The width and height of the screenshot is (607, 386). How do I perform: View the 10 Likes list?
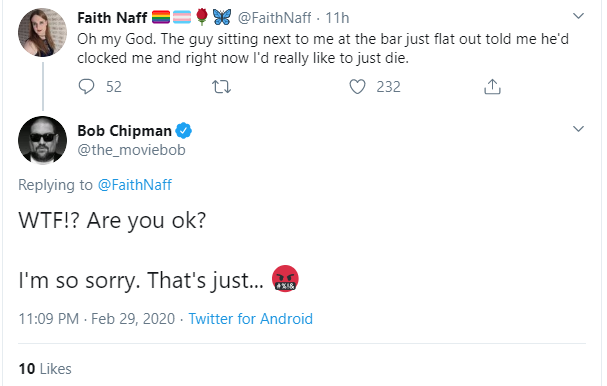pyautogui.click(x=45, y=369)
